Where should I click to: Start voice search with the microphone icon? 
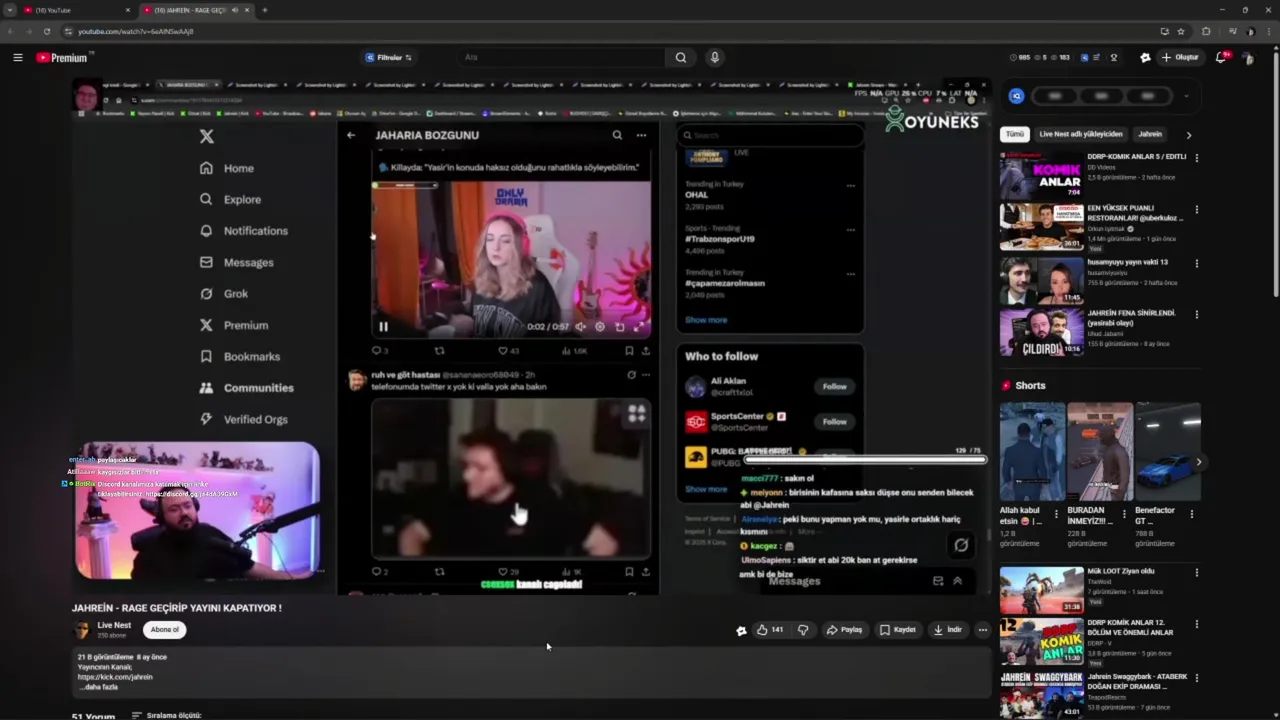714,57
